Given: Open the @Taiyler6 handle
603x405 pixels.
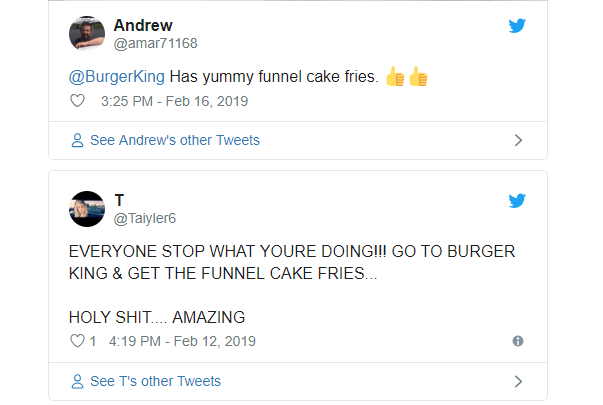Looking at the screenshot, I should pos(150,219).
